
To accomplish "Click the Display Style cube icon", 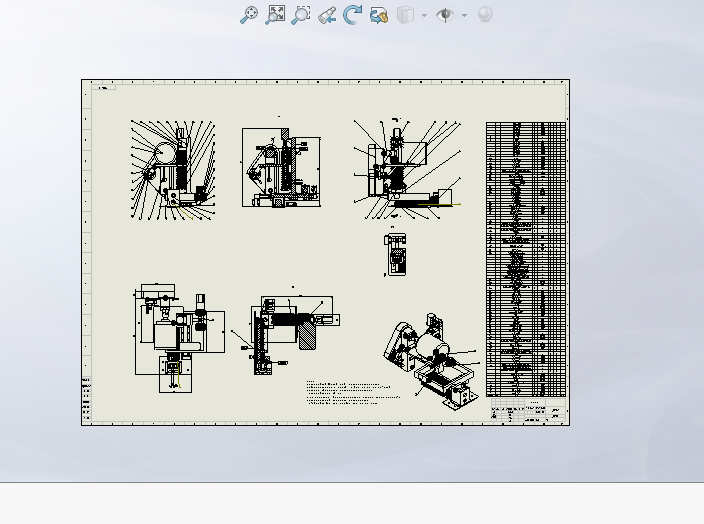I will 405,15.
